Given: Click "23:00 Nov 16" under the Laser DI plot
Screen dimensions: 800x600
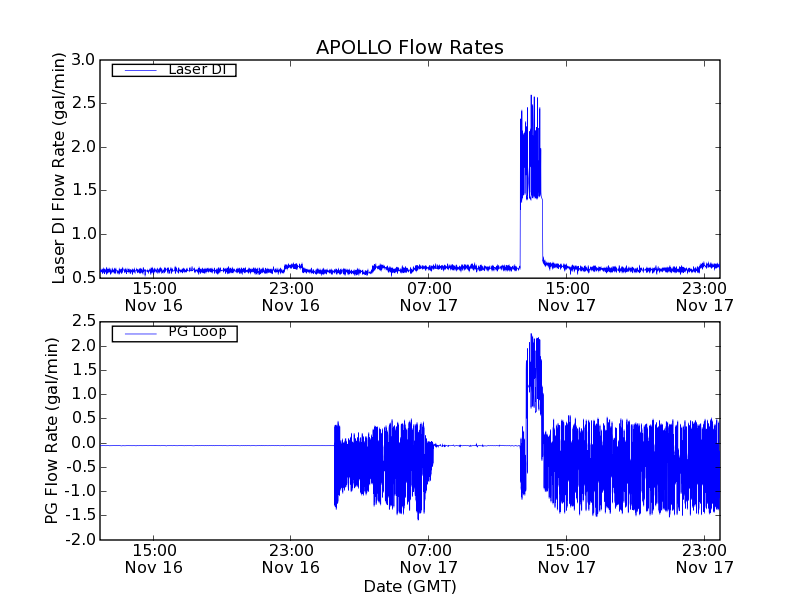Looking at the screenshot, I should point(291,297).
